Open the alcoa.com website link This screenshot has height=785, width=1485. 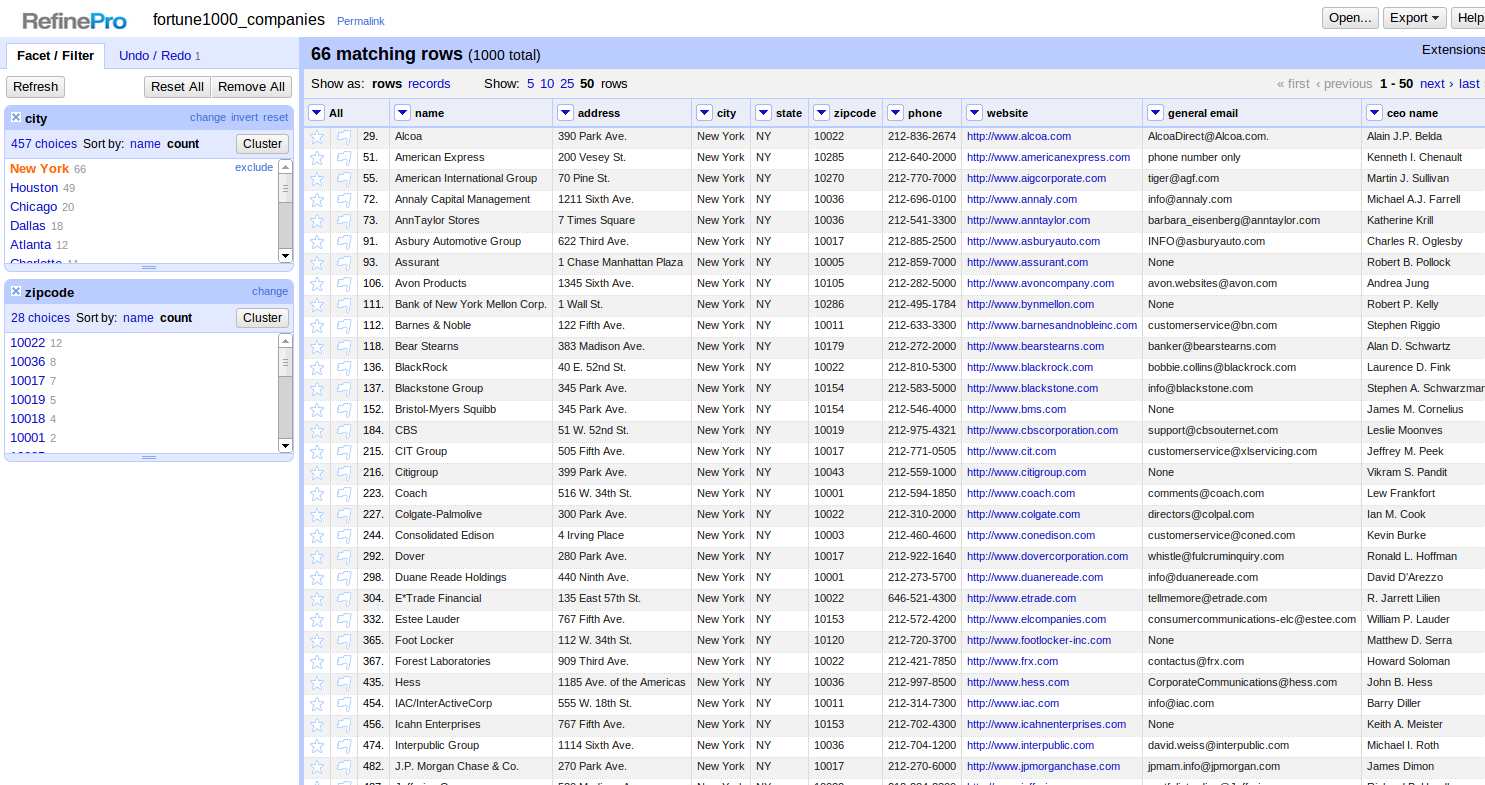(x=1019, y=137)
